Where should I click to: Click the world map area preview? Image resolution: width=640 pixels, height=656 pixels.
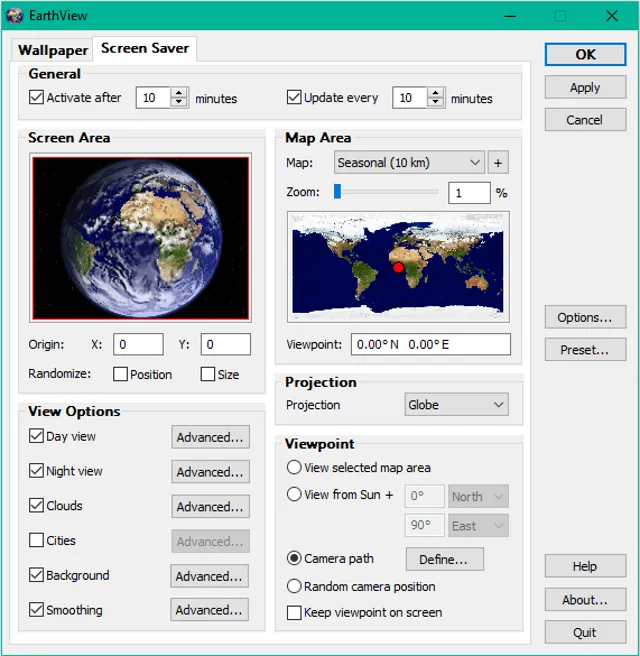coord(398,266)
